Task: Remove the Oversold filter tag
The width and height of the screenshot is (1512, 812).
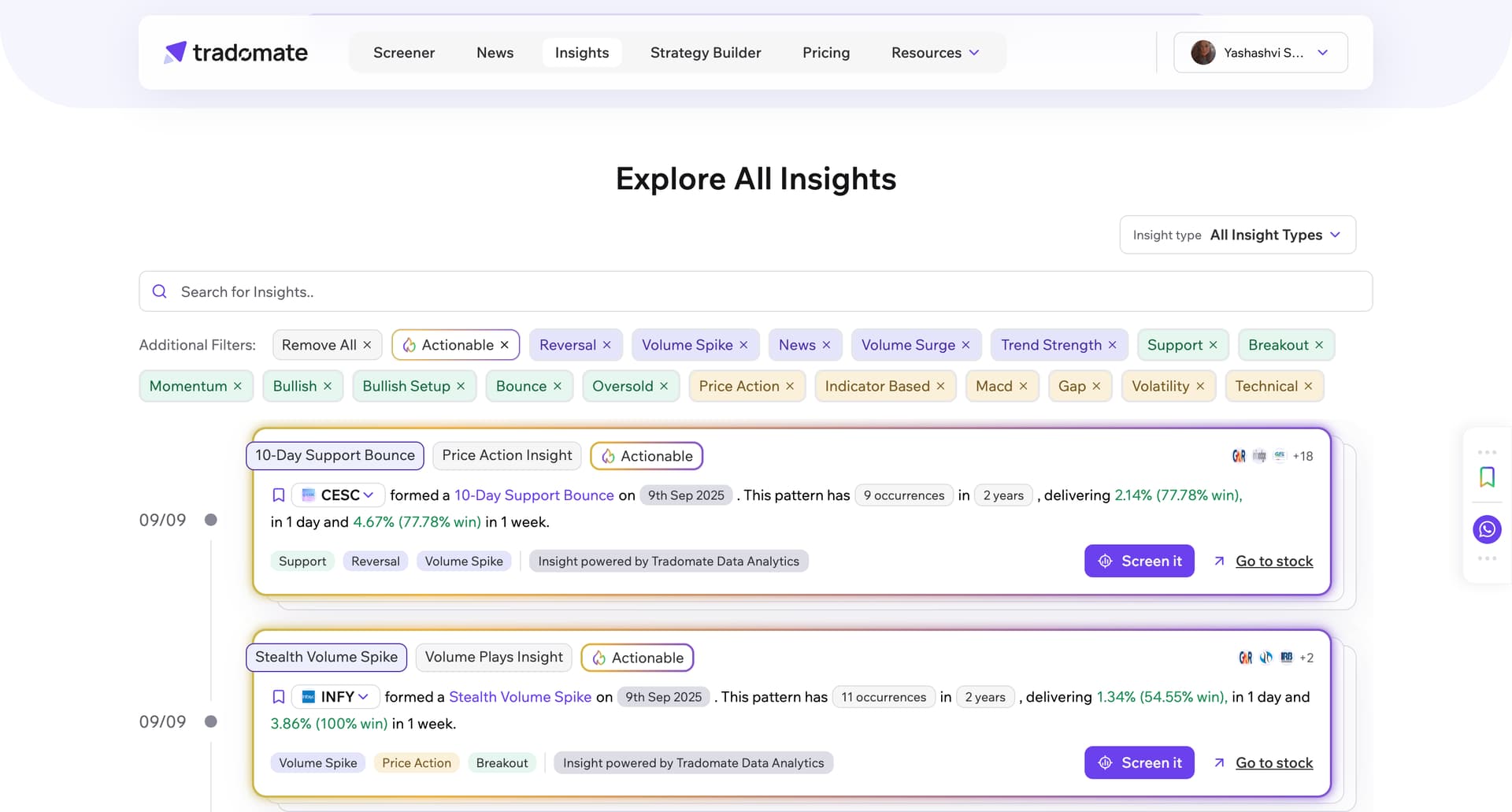Action: point(664,386)
